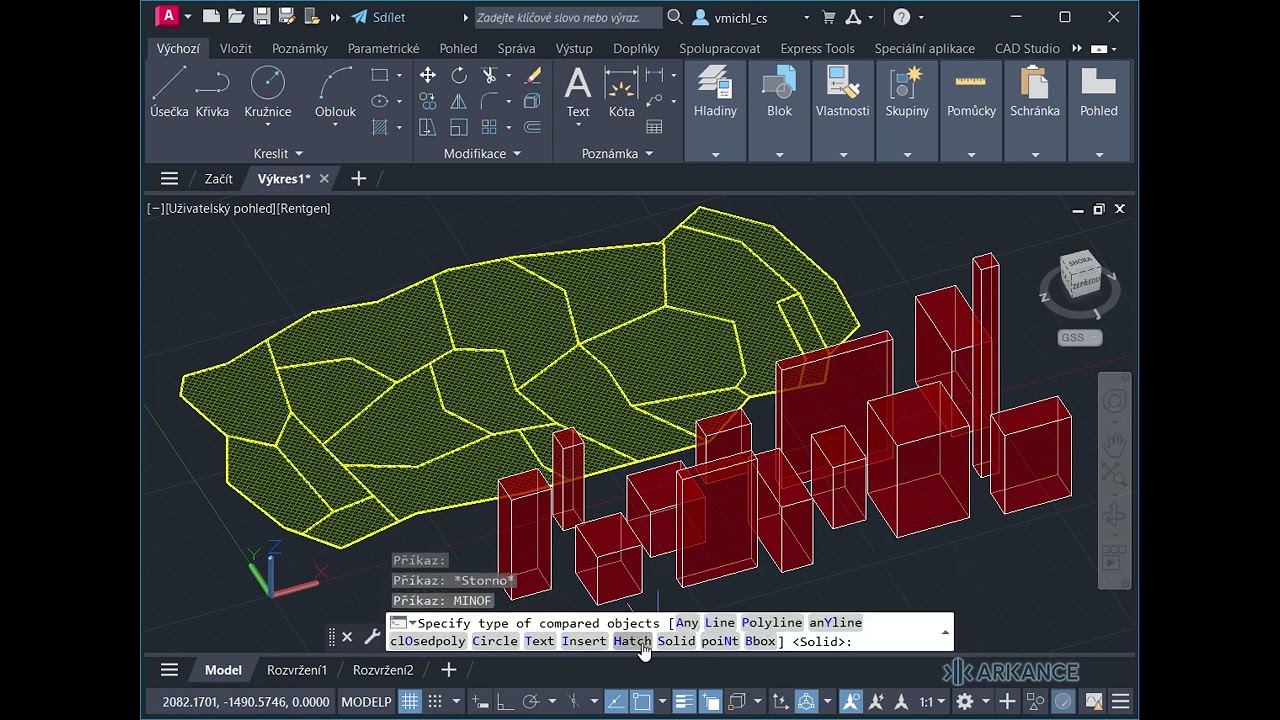This screenshot has height=720, width=1280.
Task: Activate the Erase tool
Action: click(533, 75)
